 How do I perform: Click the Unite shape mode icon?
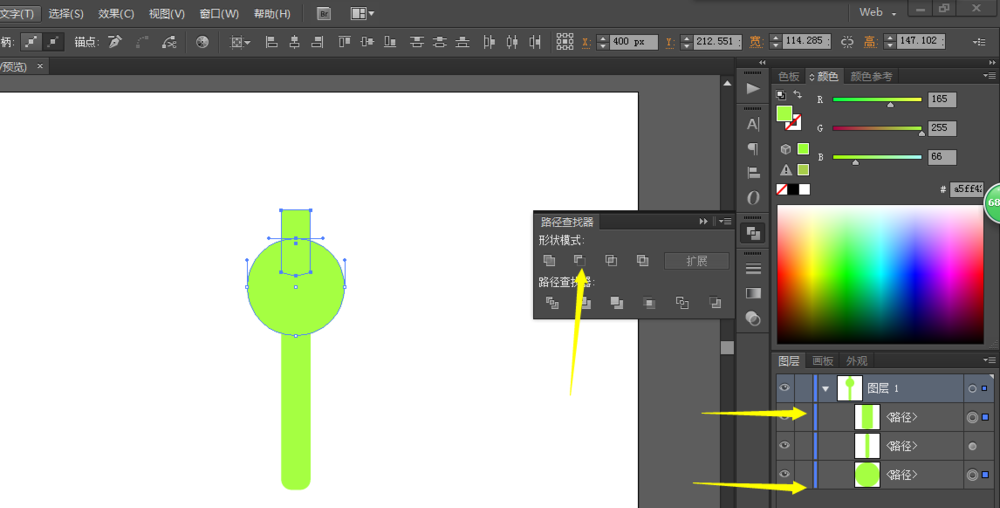tap(549, 261)
